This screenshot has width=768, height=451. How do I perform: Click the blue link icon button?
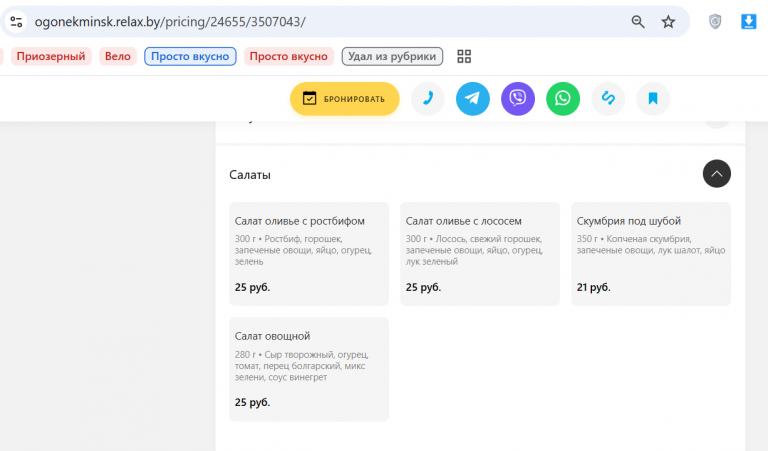(608, 99)
